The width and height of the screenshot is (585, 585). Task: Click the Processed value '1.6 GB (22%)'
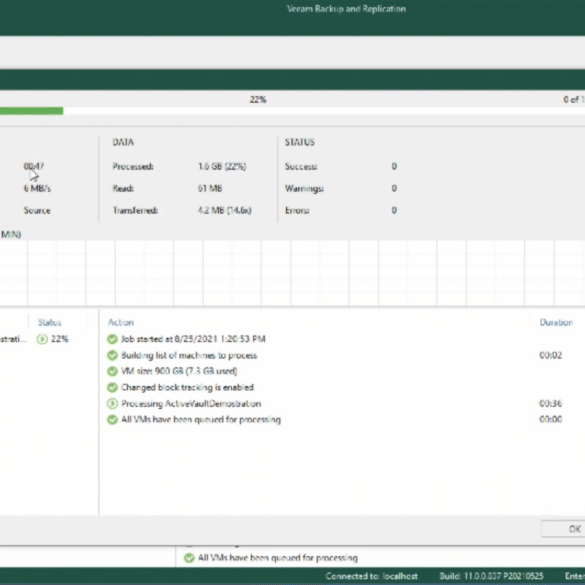(x=222, y=166)
